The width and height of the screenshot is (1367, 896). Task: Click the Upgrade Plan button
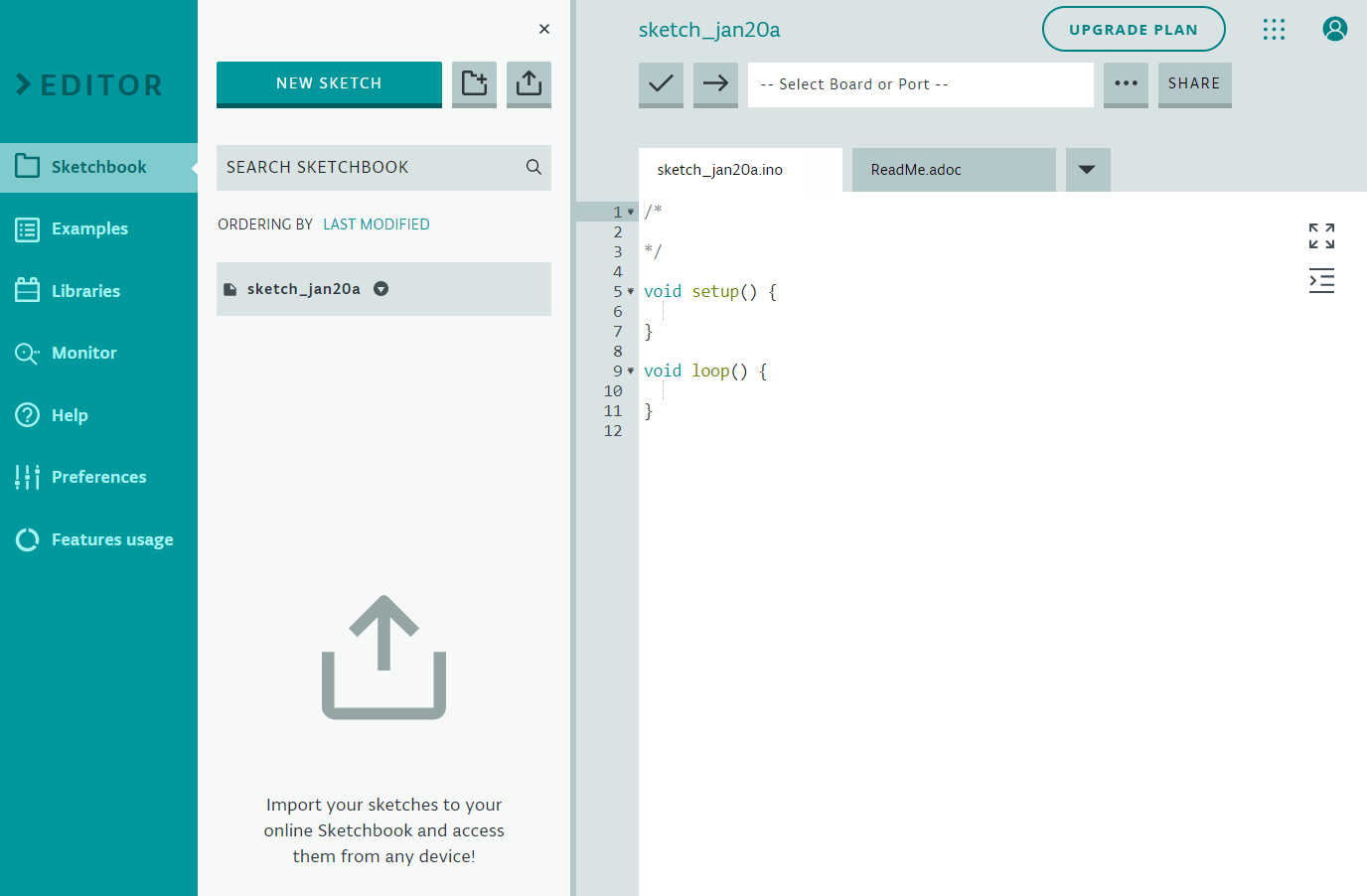click(1134, 30)
